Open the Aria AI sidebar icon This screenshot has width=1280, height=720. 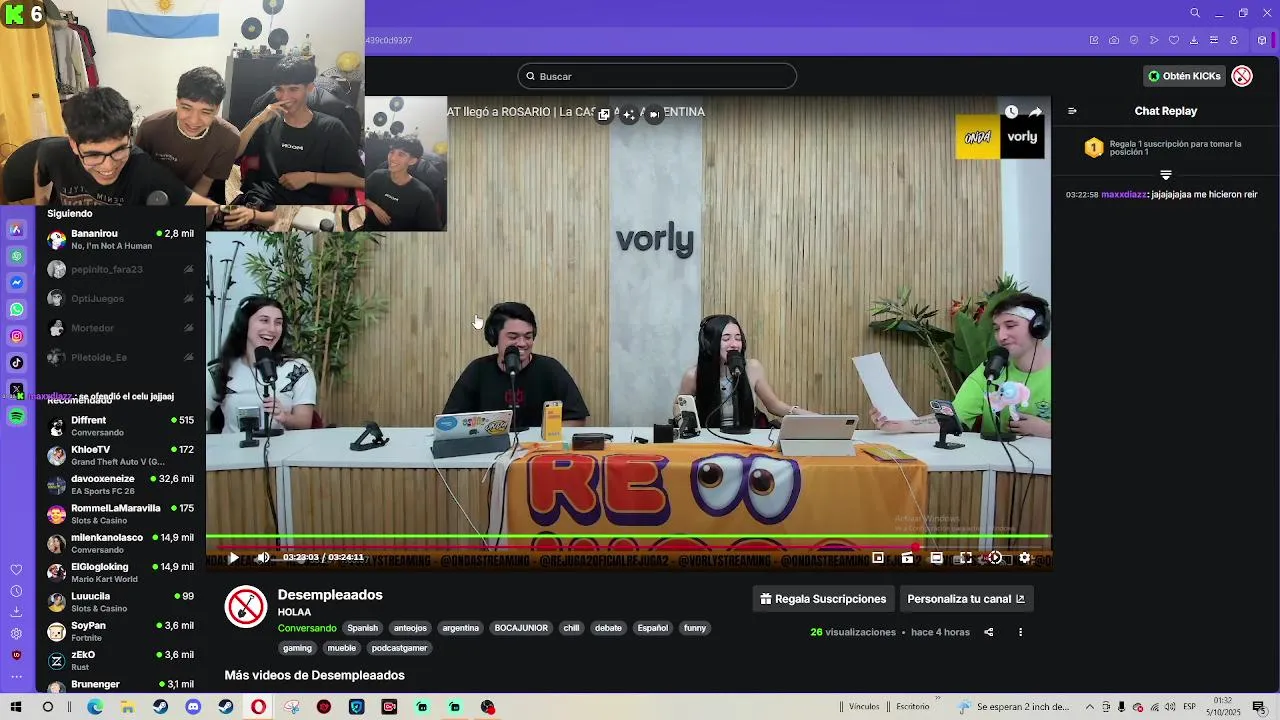(16, 230)
